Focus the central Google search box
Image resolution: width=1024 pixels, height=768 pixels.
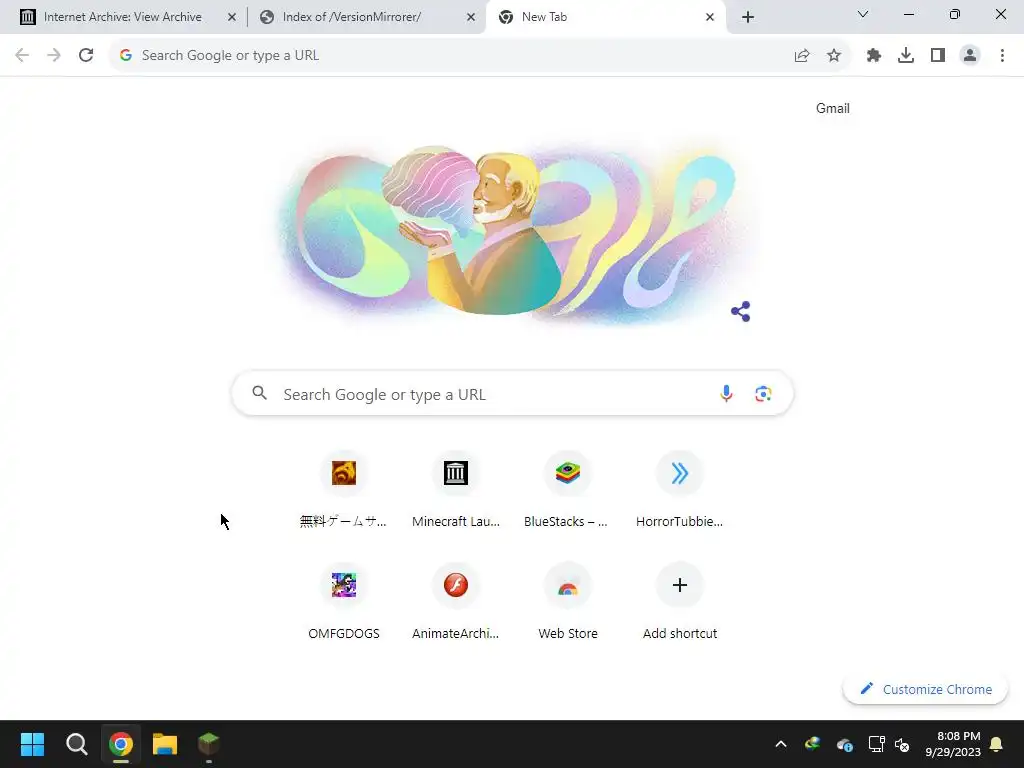tap(513, 394)
